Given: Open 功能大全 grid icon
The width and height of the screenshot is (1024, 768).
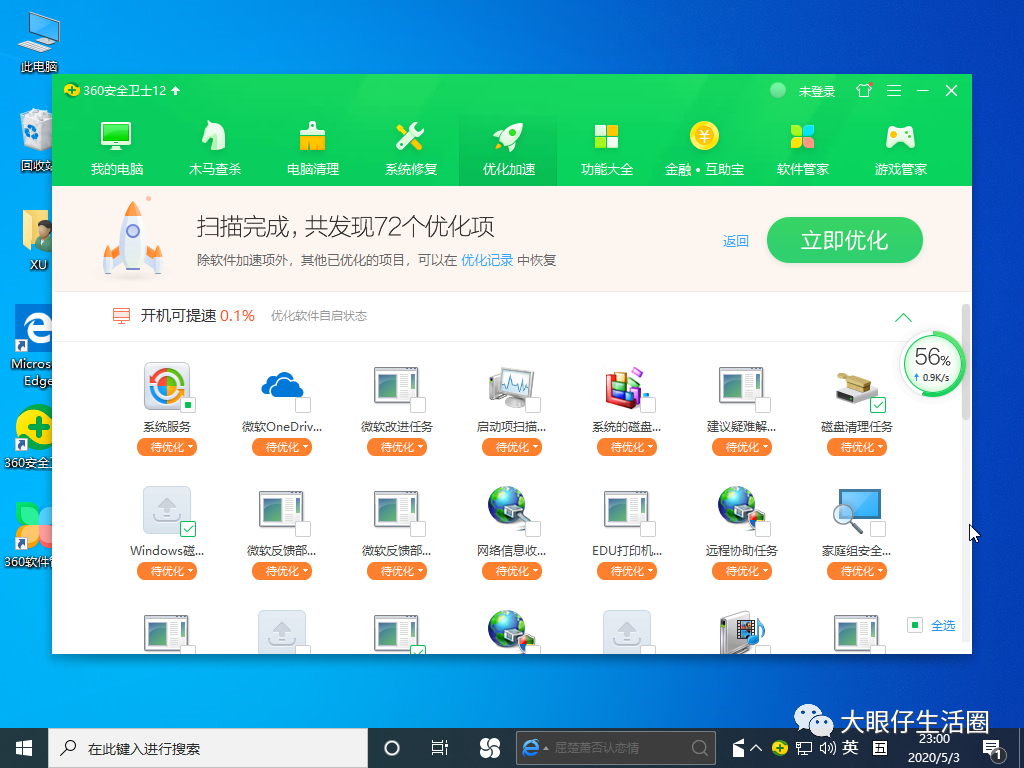Looking at the screenshot, I should (x=607, y=149).
